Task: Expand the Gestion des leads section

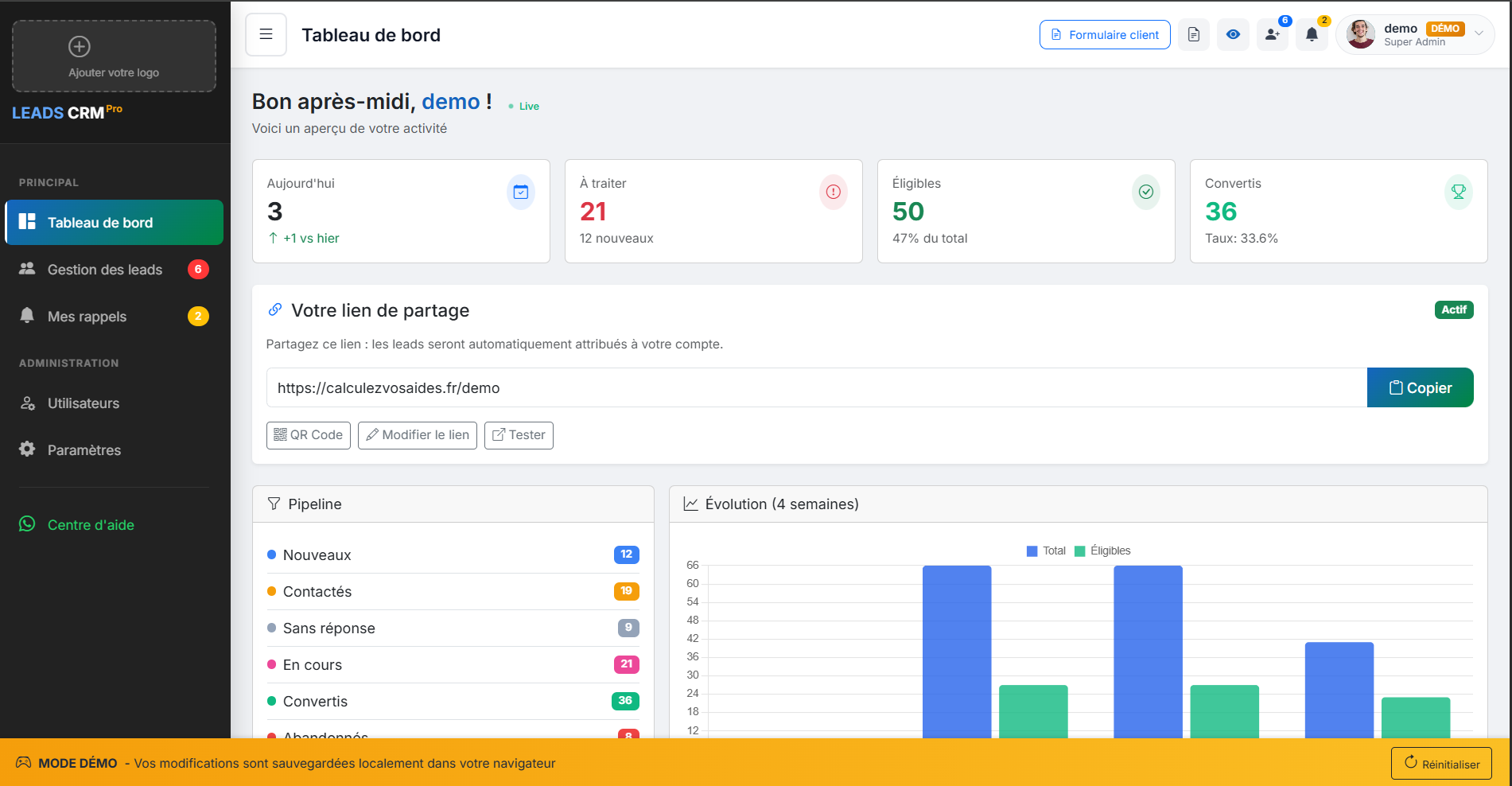Action: pos(105,269)
